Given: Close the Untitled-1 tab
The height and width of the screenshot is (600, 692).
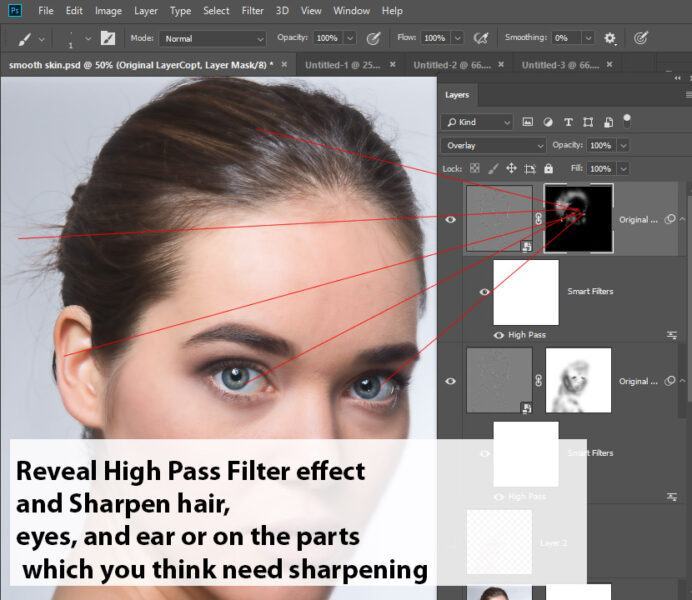Looking at the screenshot, I should tap(392, 64).
